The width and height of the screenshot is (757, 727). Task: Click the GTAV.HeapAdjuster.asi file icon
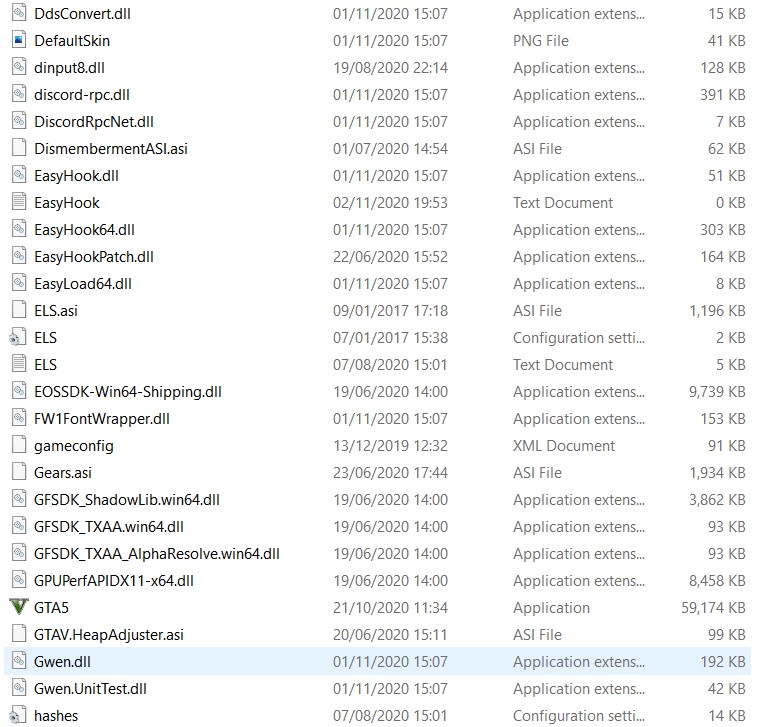19,633
